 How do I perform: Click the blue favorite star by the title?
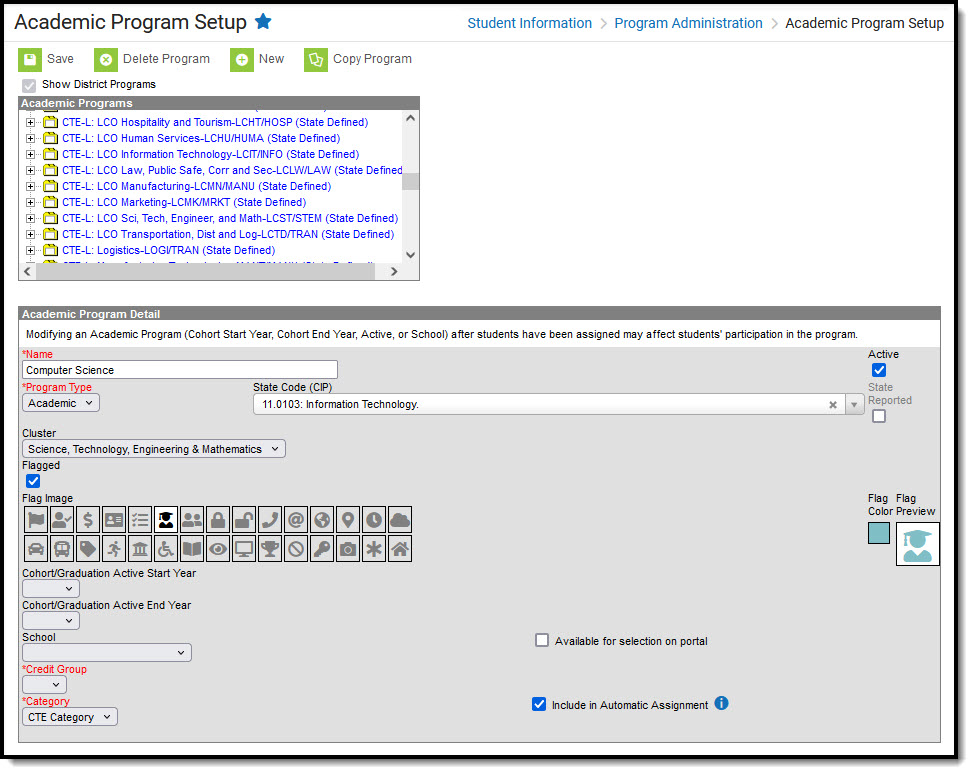point(264,22)
